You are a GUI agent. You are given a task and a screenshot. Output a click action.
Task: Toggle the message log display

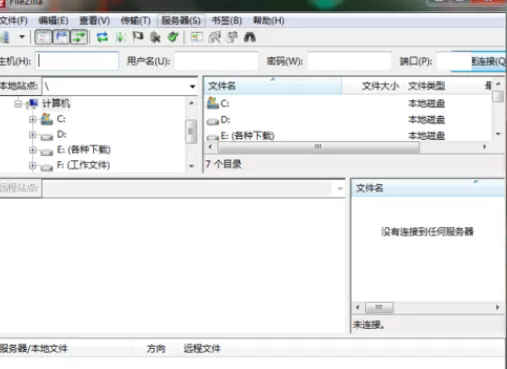[43, 37]
